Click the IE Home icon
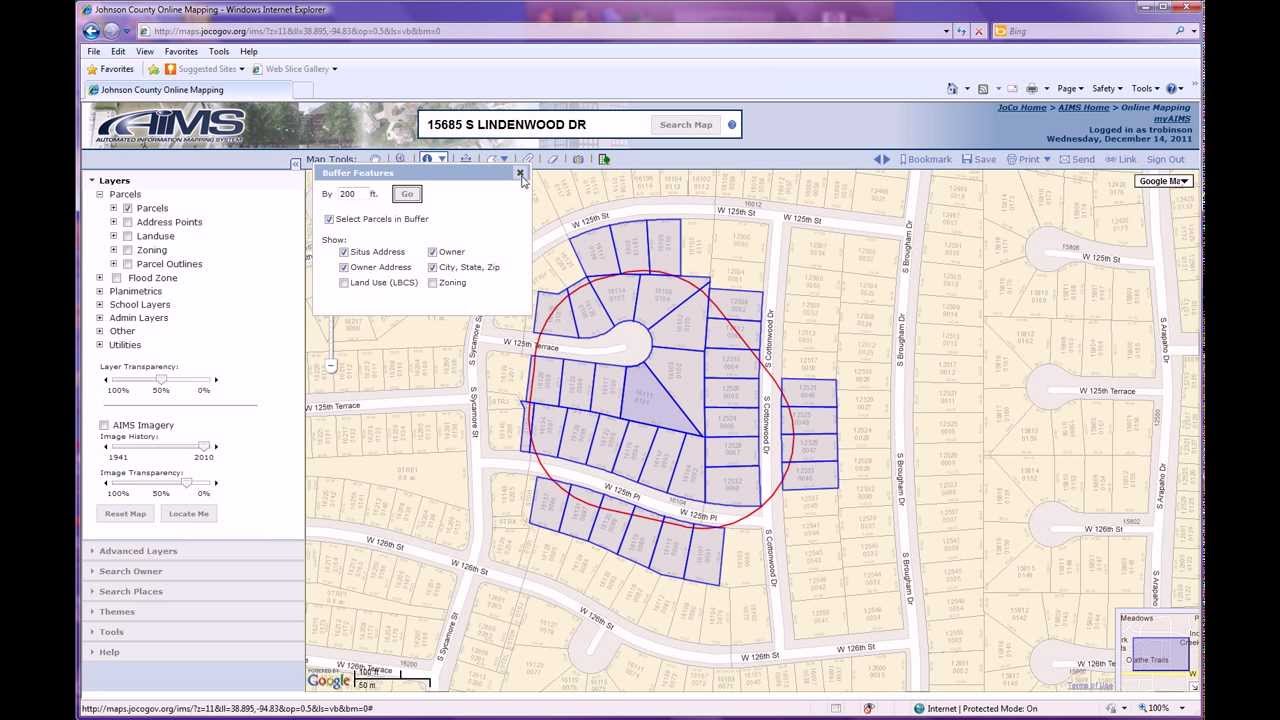This screenshot has width=1280, height=720. [x=952, y=89]
